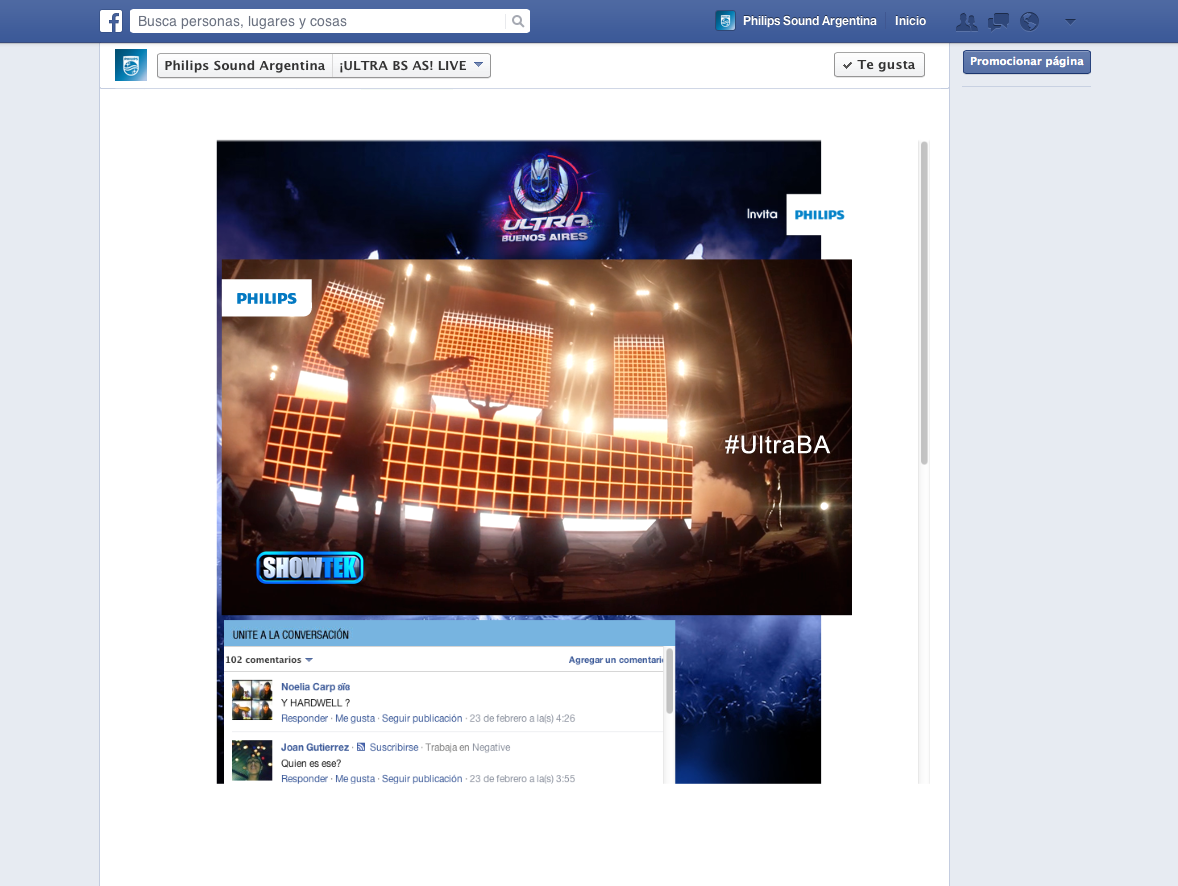1178x886 pixels.
Task: Expand ¡ULTRA BS AS! LIVE dropdown
Action: [411, 65]
